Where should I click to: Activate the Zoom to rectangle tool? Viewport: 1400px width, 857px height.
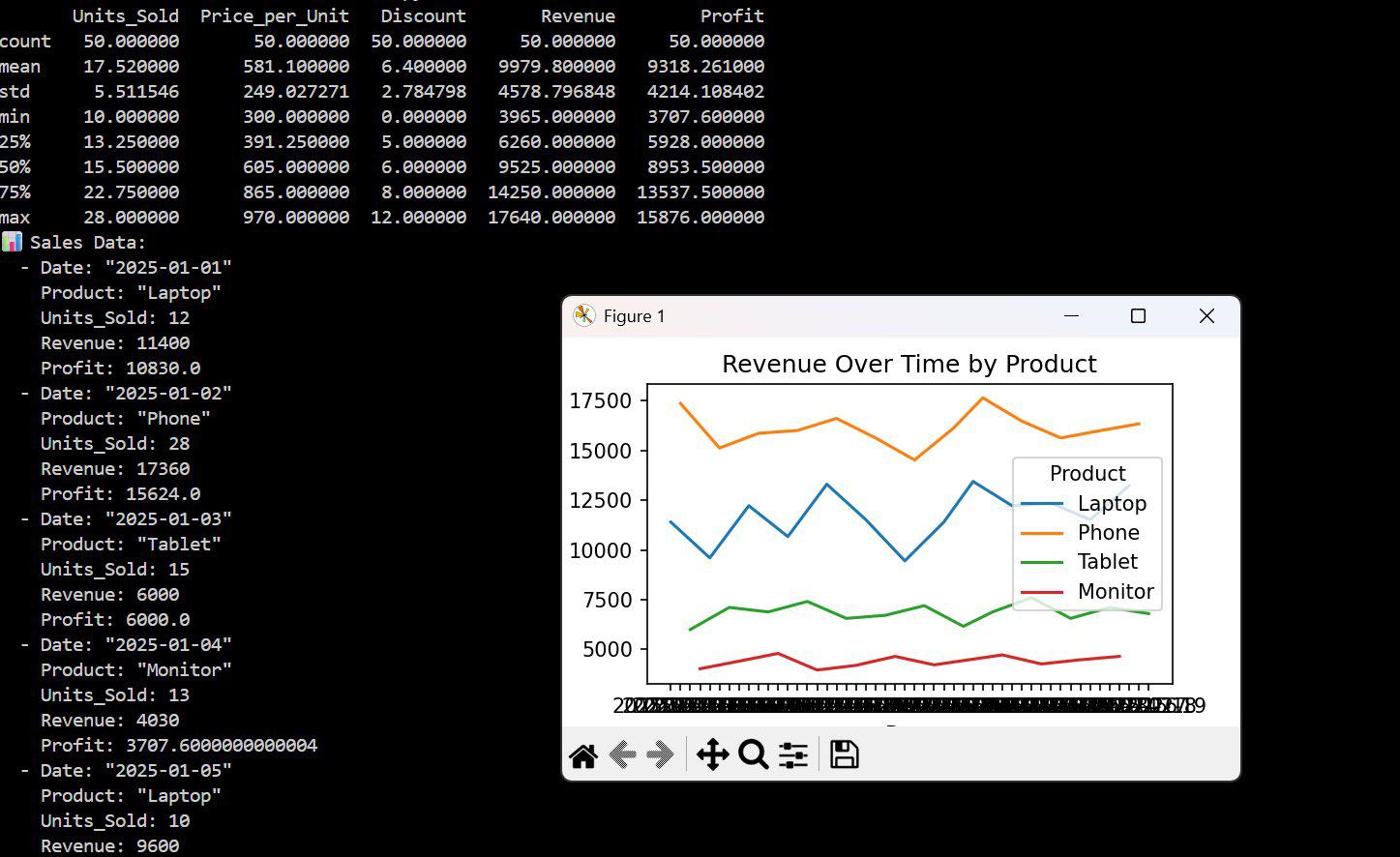[753, 754]
